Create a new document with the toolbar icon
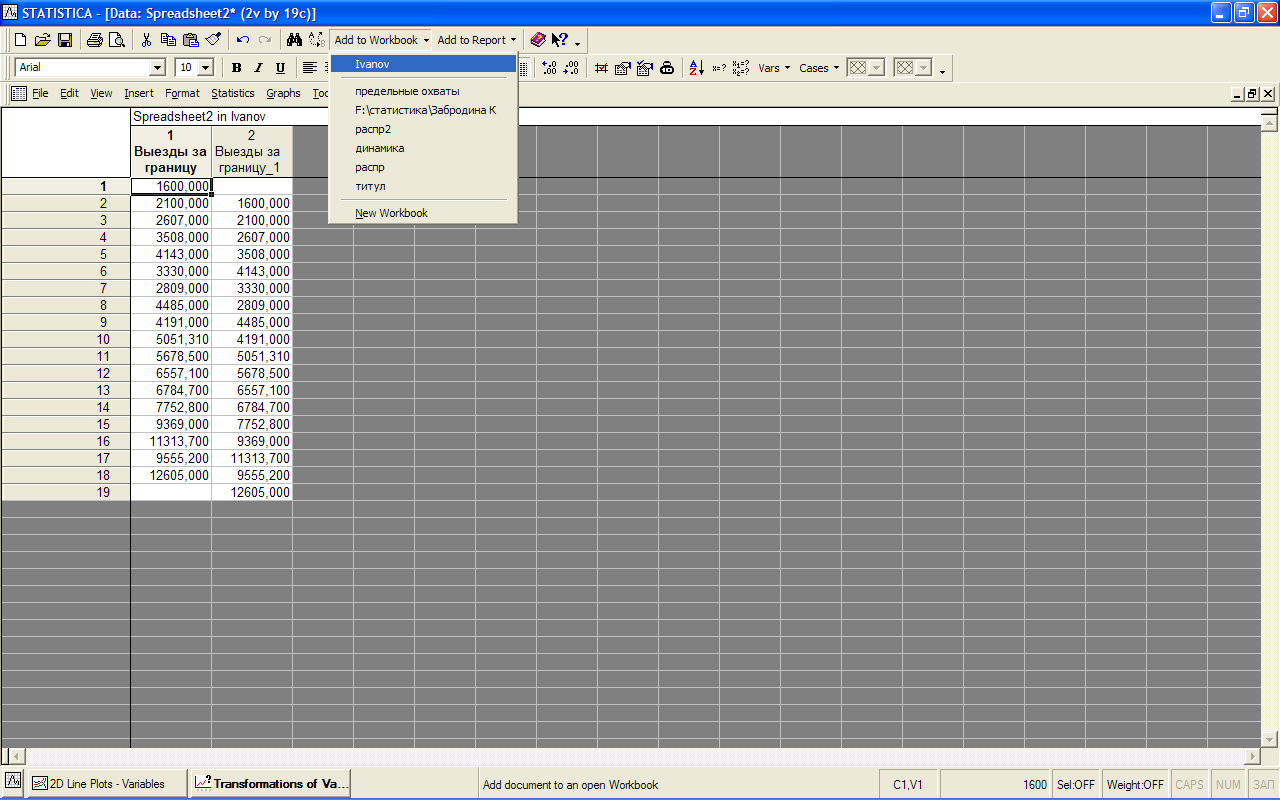This screenshot has width=1280, height=800. tap(20, 40)
